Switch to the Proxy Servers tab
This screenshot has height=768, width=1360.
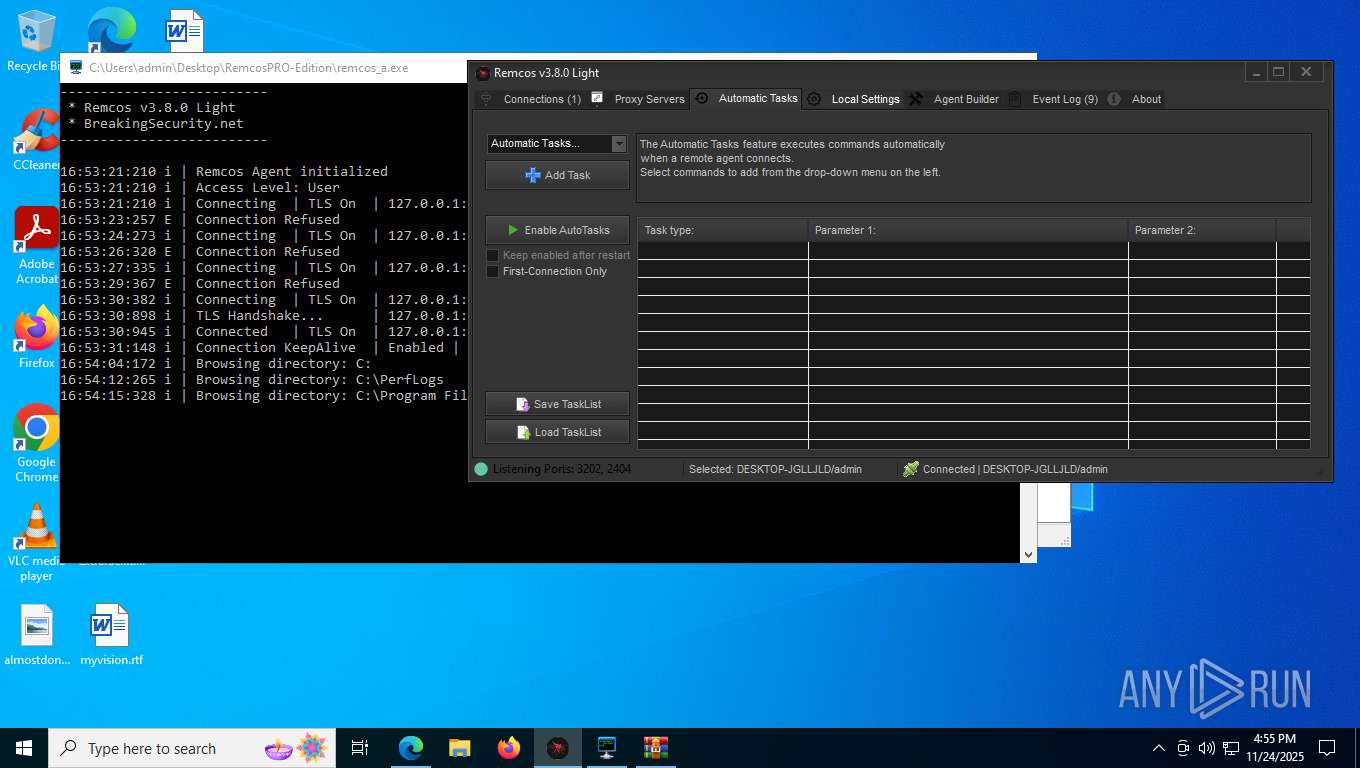click(x=649, y=99)
